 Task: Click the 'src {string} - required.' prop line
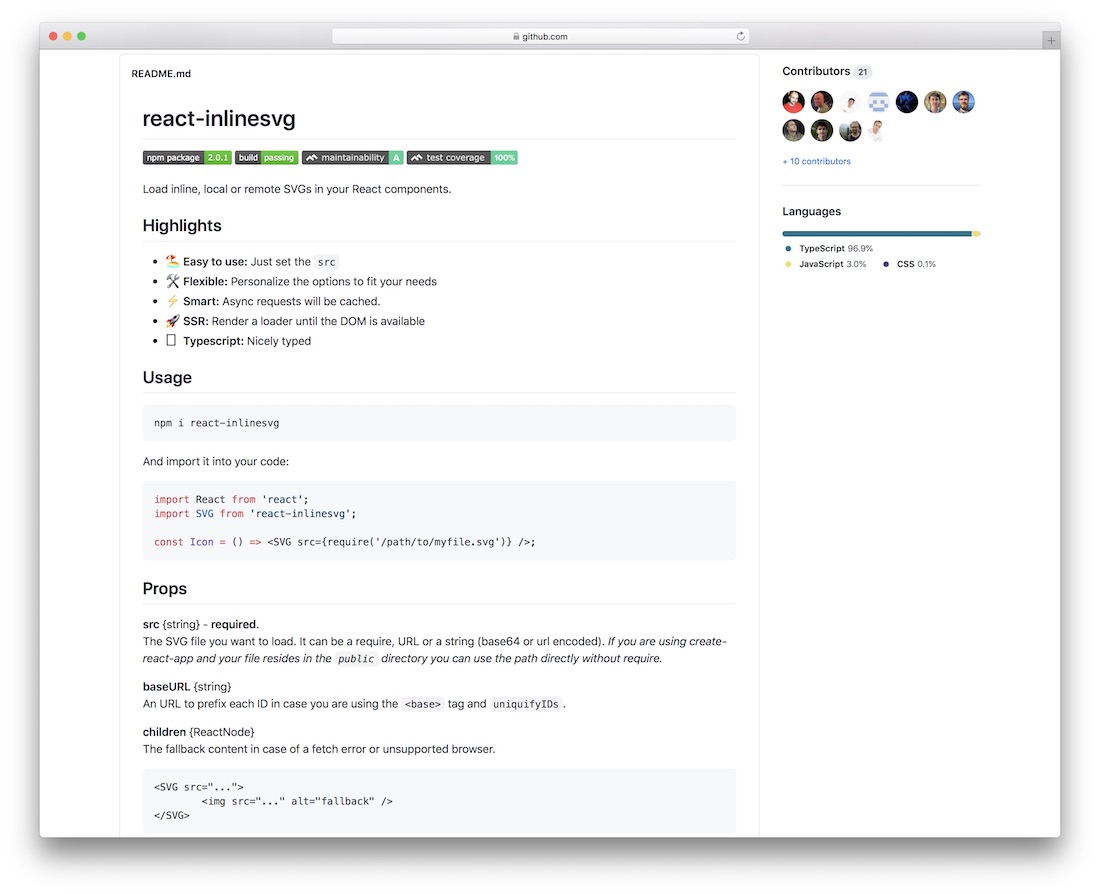click(201, 624)
